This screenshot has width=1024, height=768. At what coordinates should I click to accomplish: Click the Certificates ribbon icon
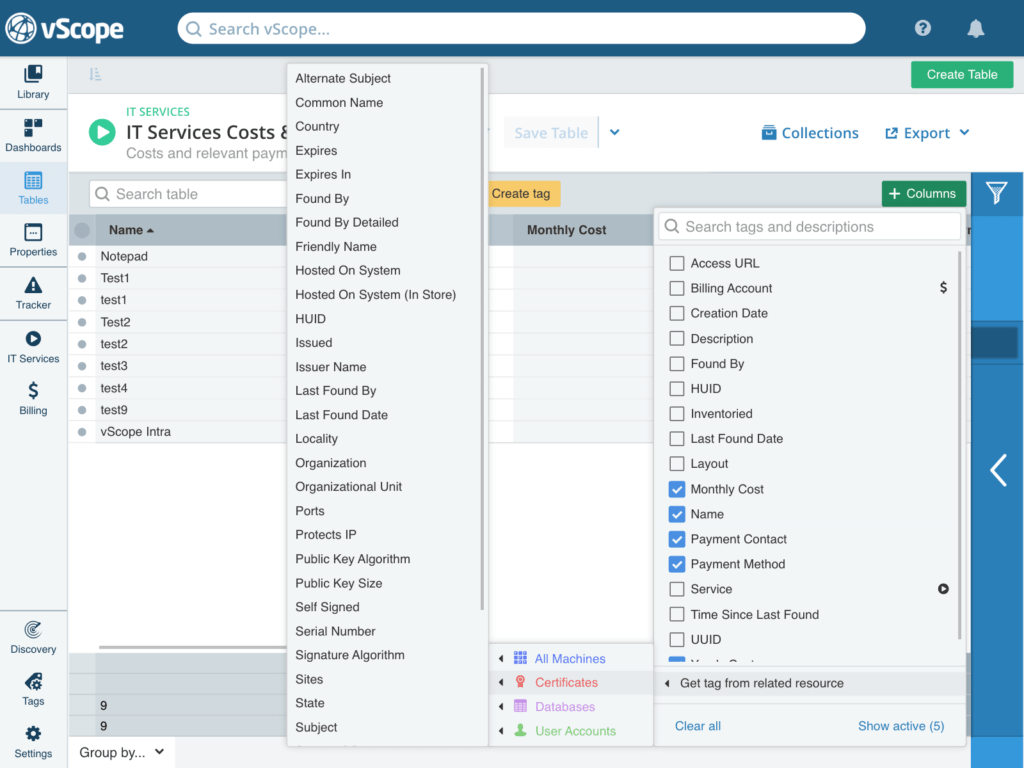[520, 682]
